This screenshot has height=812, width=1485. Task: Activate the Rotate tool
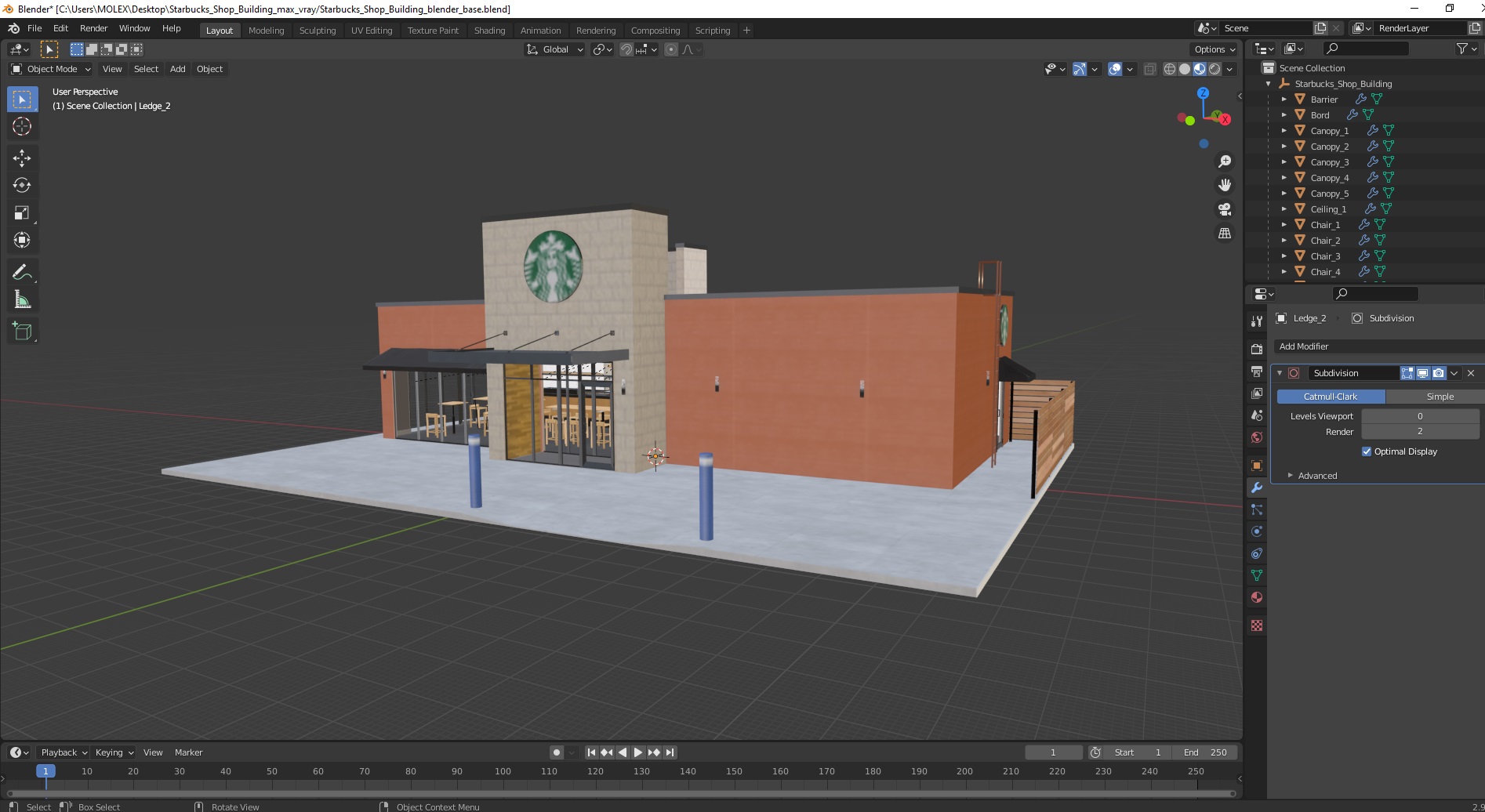(22, 186)
